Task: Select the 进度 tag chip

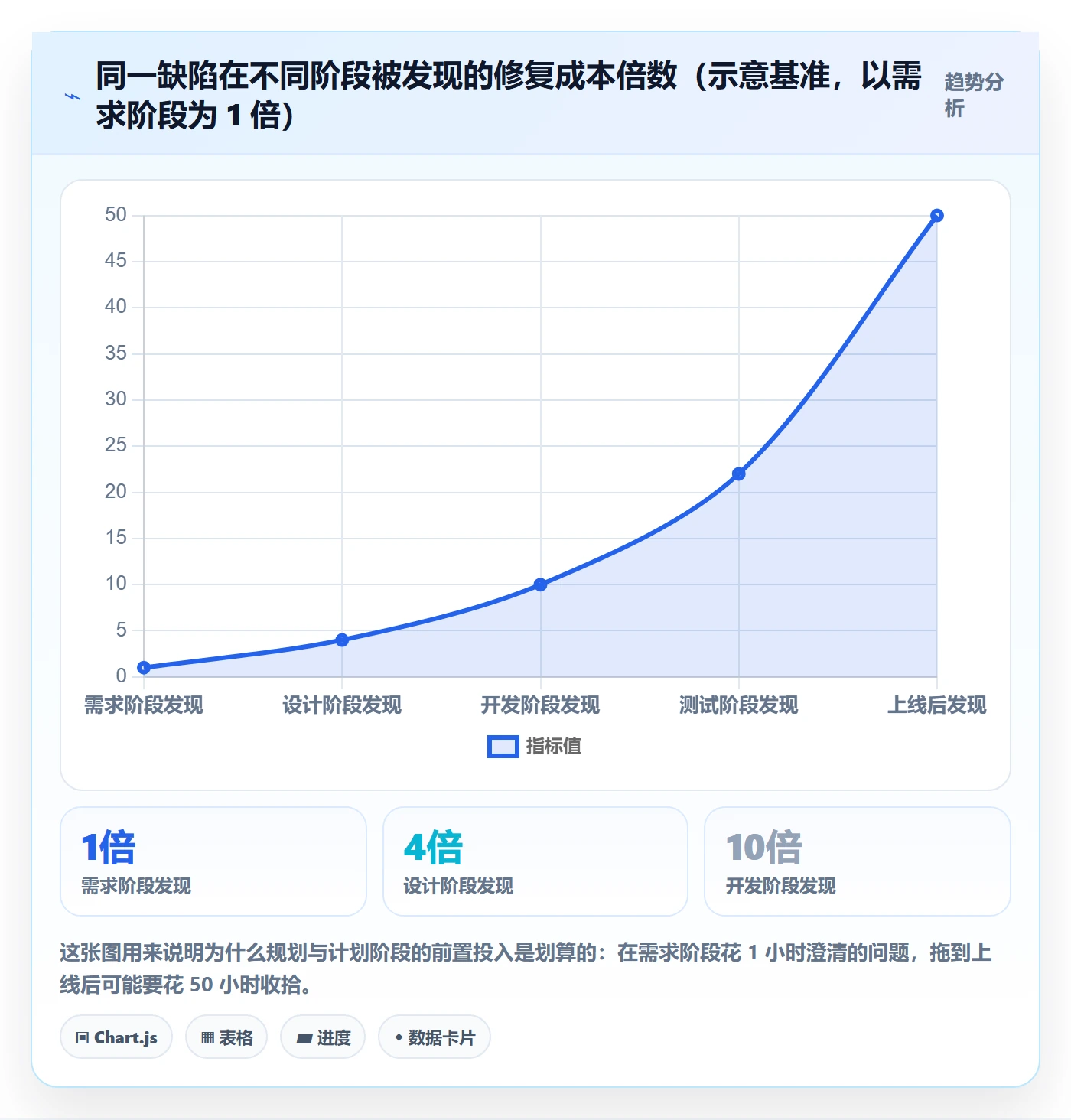Action: tap(323, 1037)
